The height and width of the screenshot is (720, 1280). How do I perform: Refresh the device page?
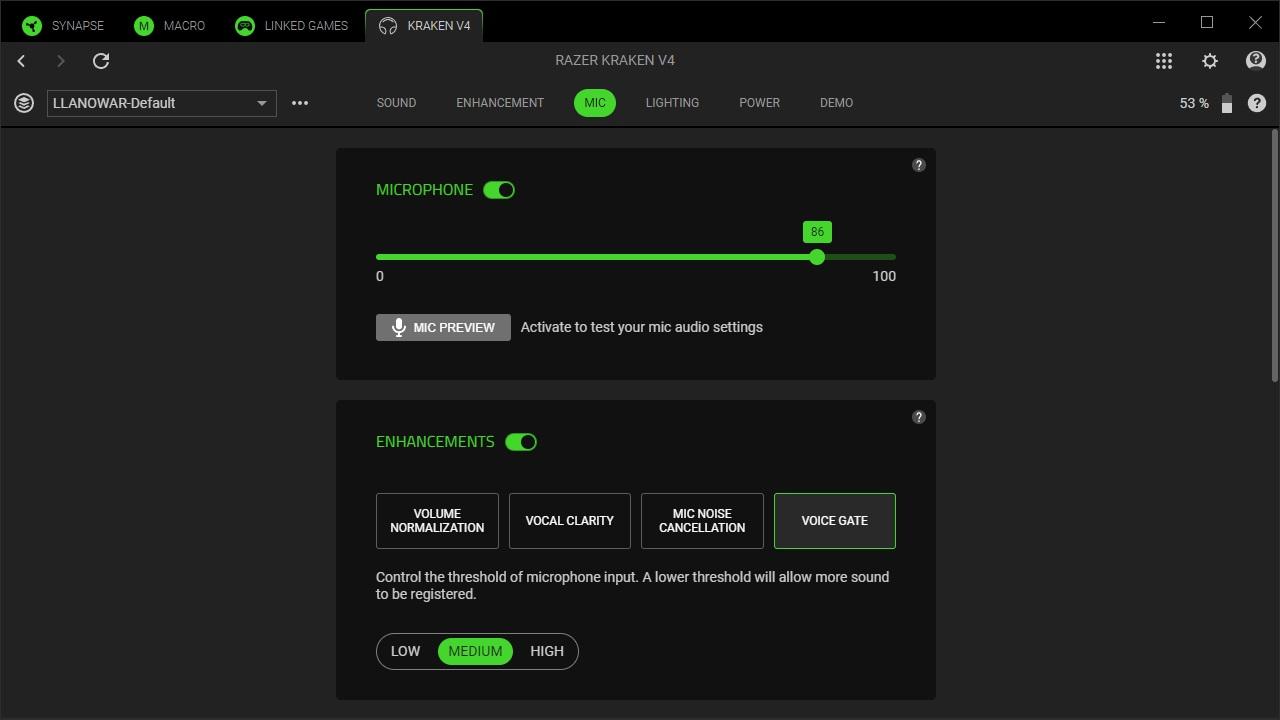[101, 61]
